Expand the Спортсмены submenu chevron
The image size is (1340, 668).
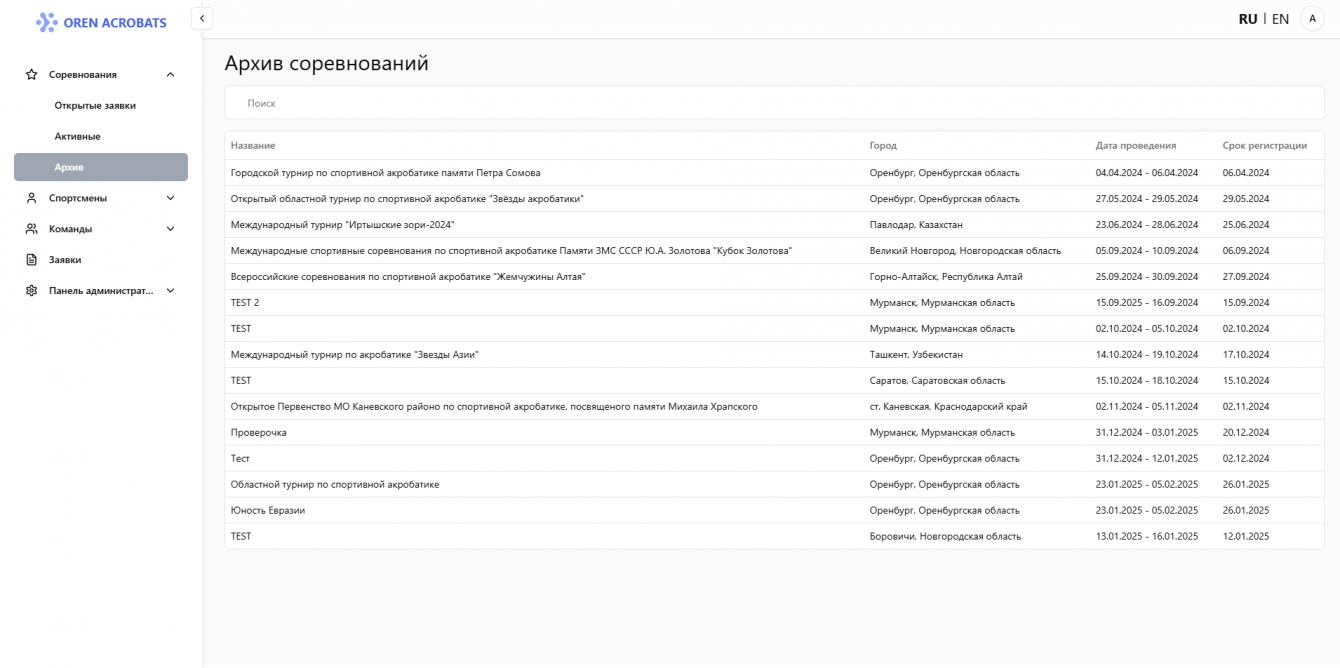pyautogui.click(x=170, y=198)
